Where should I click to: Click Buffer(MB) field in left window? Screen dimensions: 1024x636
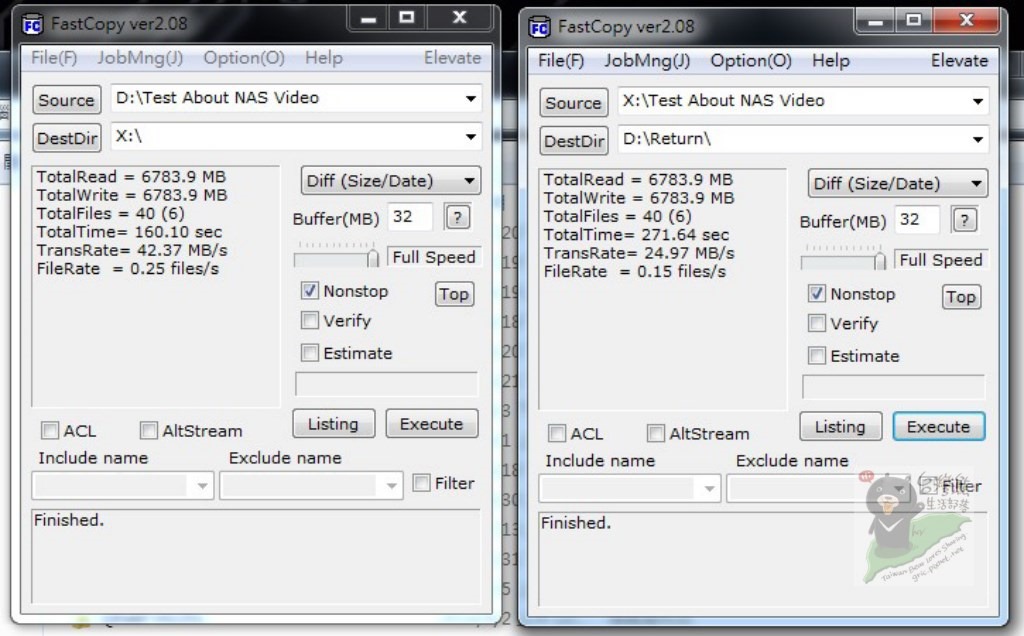(x=411, y=217)
